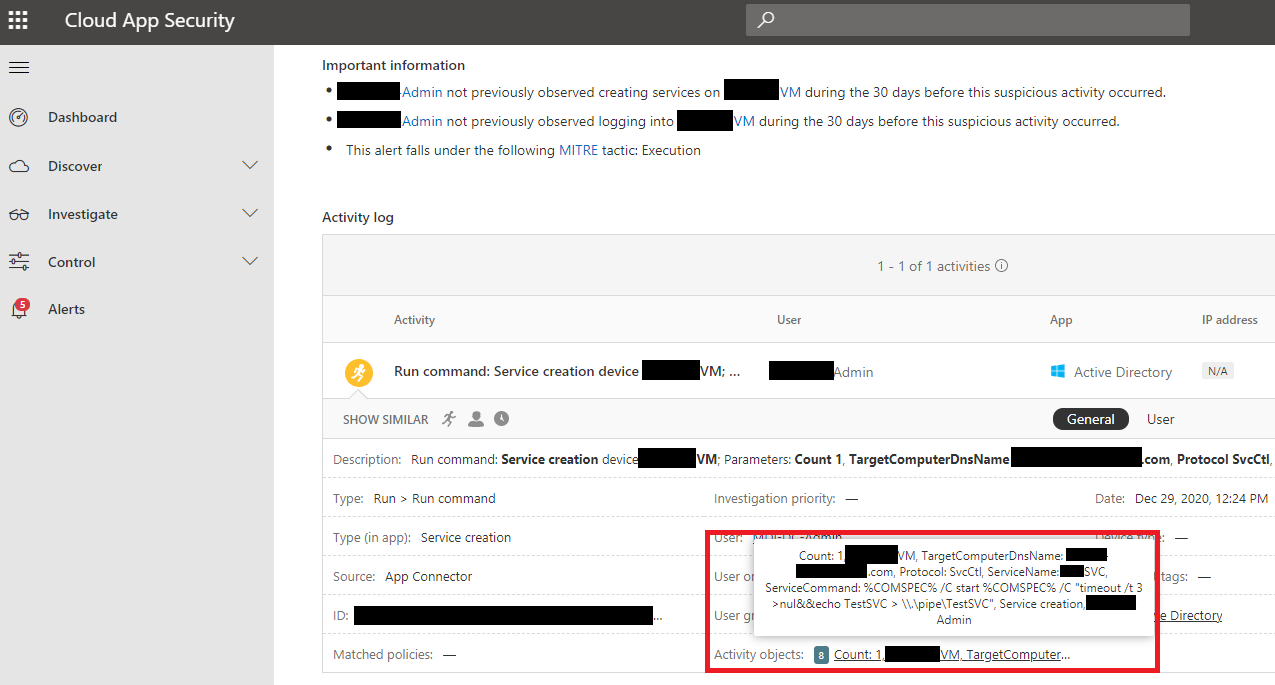Expand the Control menu chevron
The width and height of the screenshot is (1275, 685).
coord(250,262)
